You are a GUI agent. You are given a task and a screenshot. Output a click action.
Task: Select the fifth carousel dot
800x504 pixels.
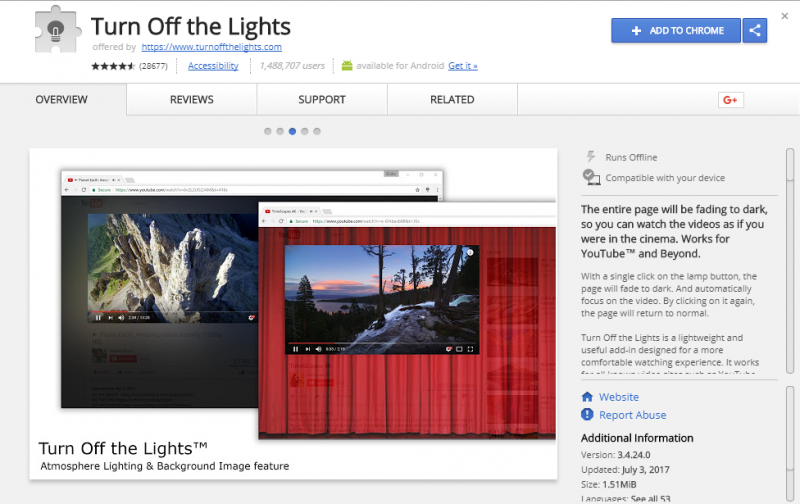tap(317, 132)
